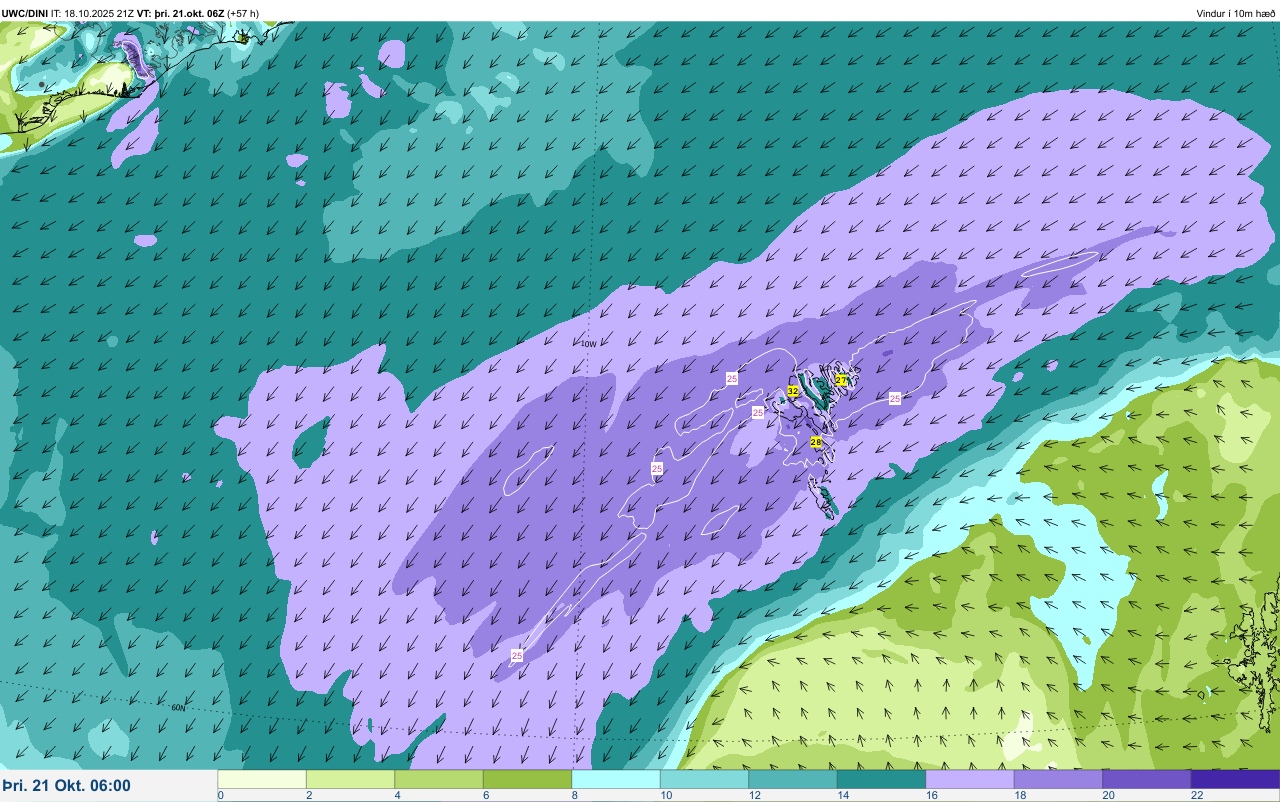Click legend scale value 18

click(1018, 796)
